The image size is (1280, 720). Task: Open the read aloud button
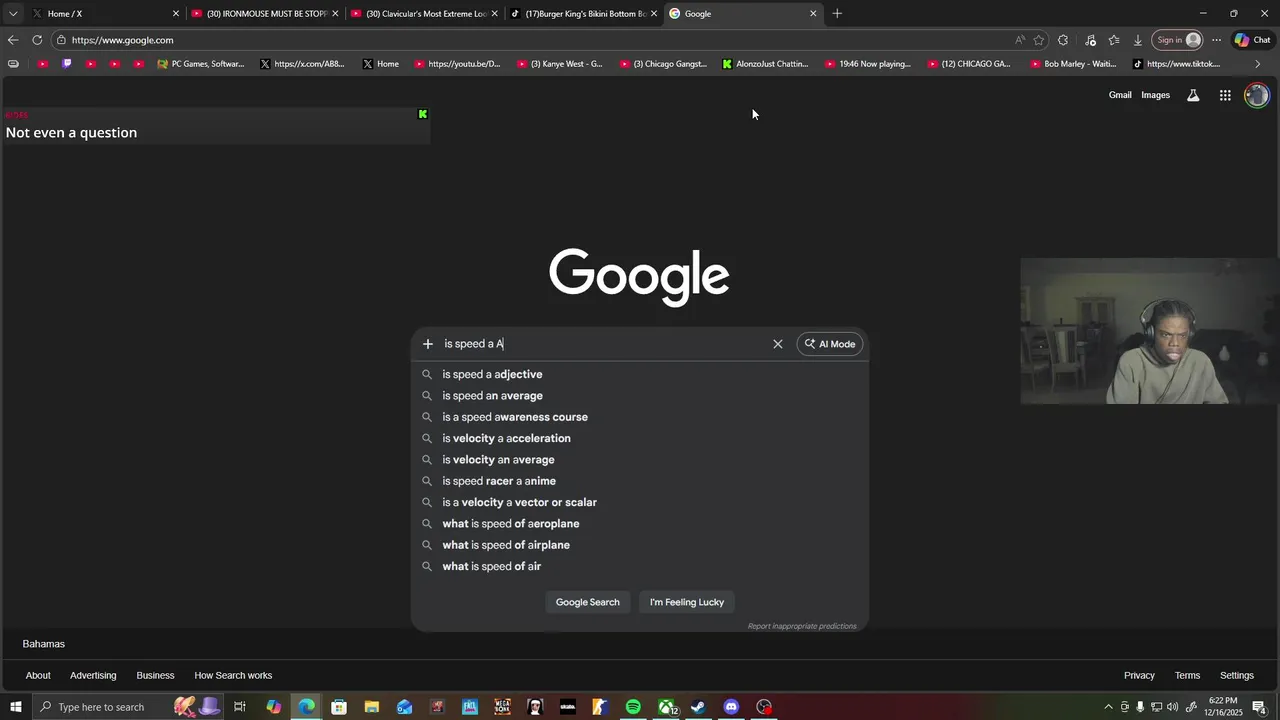tap(1019, 40)
